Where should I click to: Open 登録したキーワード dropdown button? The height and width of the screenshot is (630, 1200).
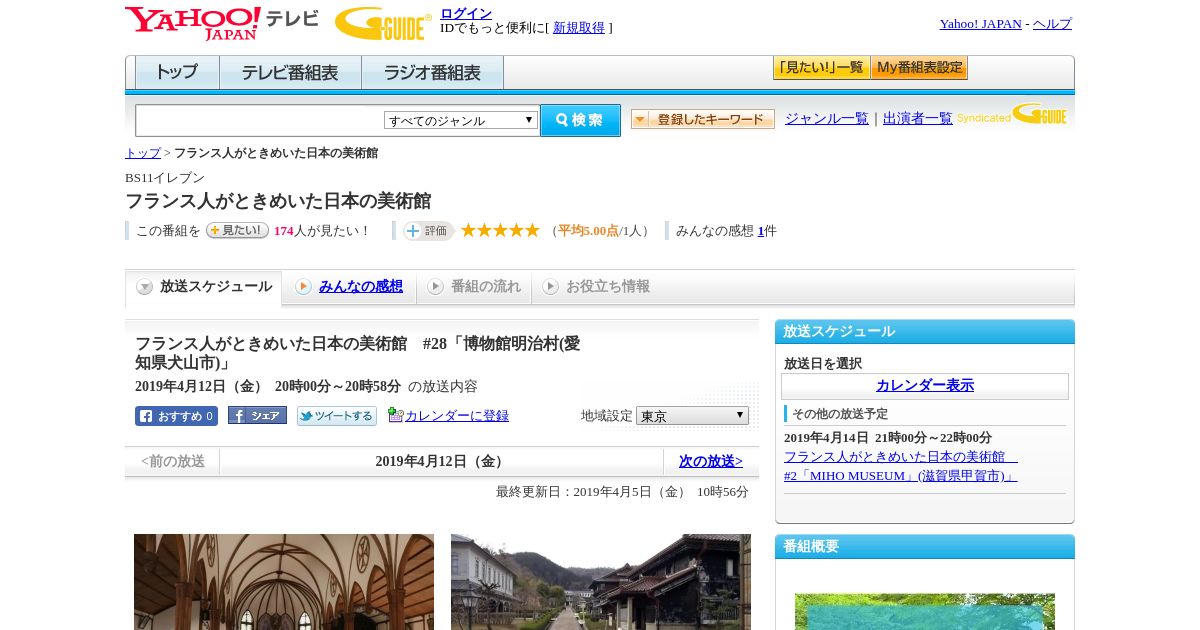(703, 119)
